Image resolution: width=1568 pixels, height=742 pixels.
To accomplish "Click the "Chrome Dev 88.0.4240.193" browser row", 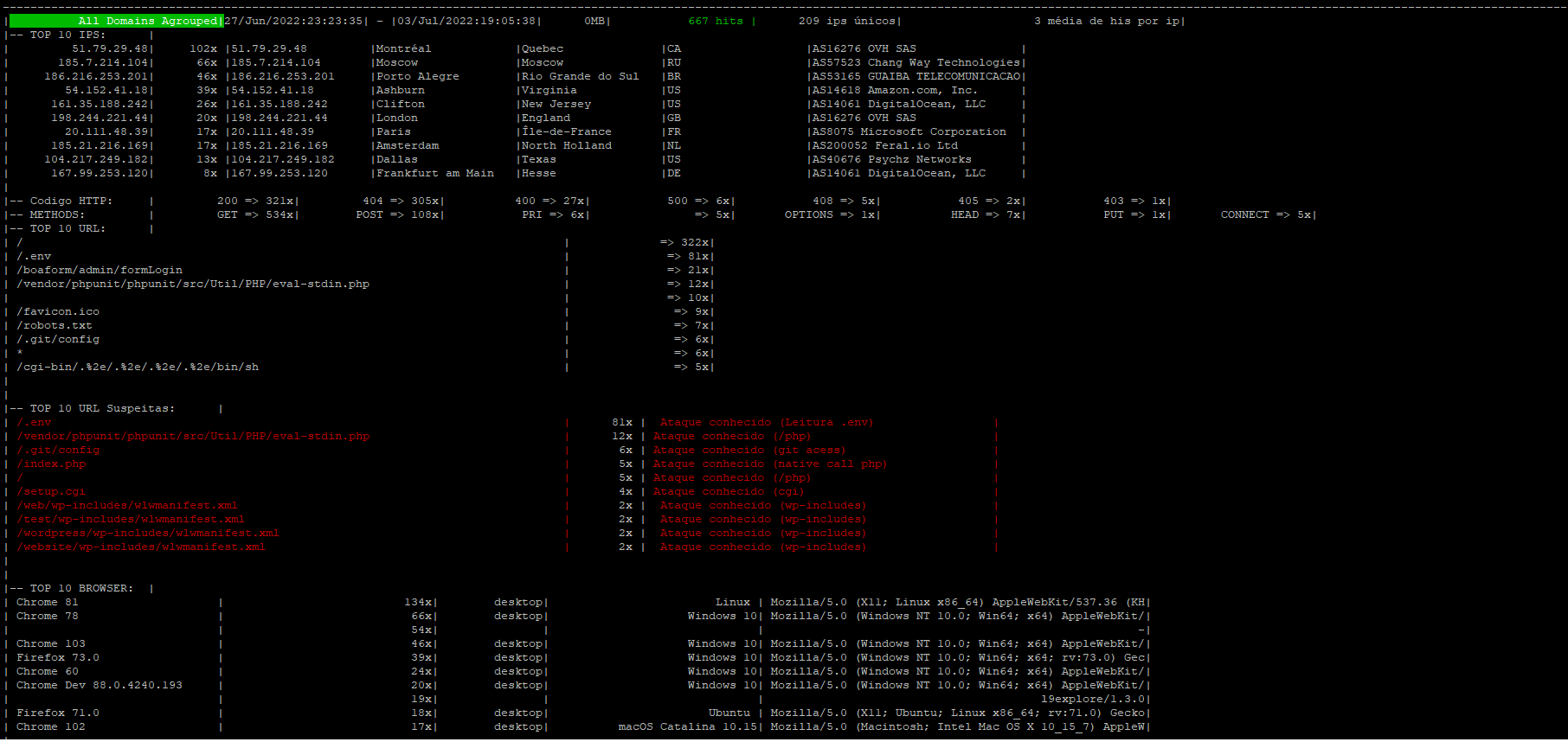I will pyautogui.click(x=100, y=685).
